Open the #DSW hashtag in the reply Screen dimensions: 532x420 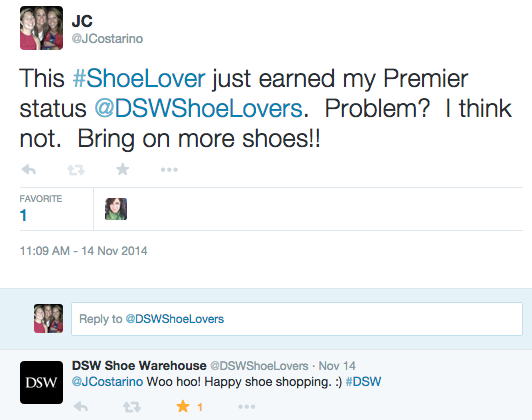point(363,382)
